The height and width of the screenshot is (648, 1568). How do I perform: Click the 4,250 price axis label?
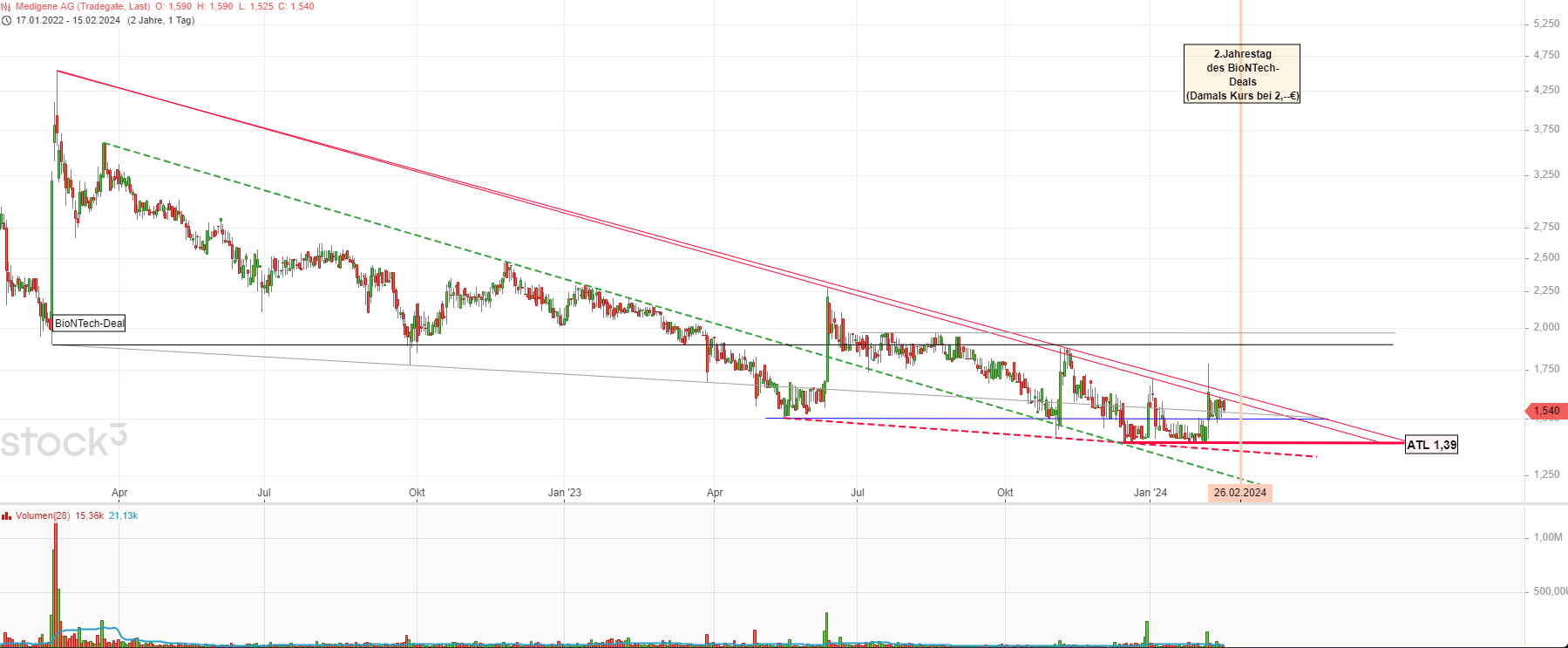(x=1546, y=90)
